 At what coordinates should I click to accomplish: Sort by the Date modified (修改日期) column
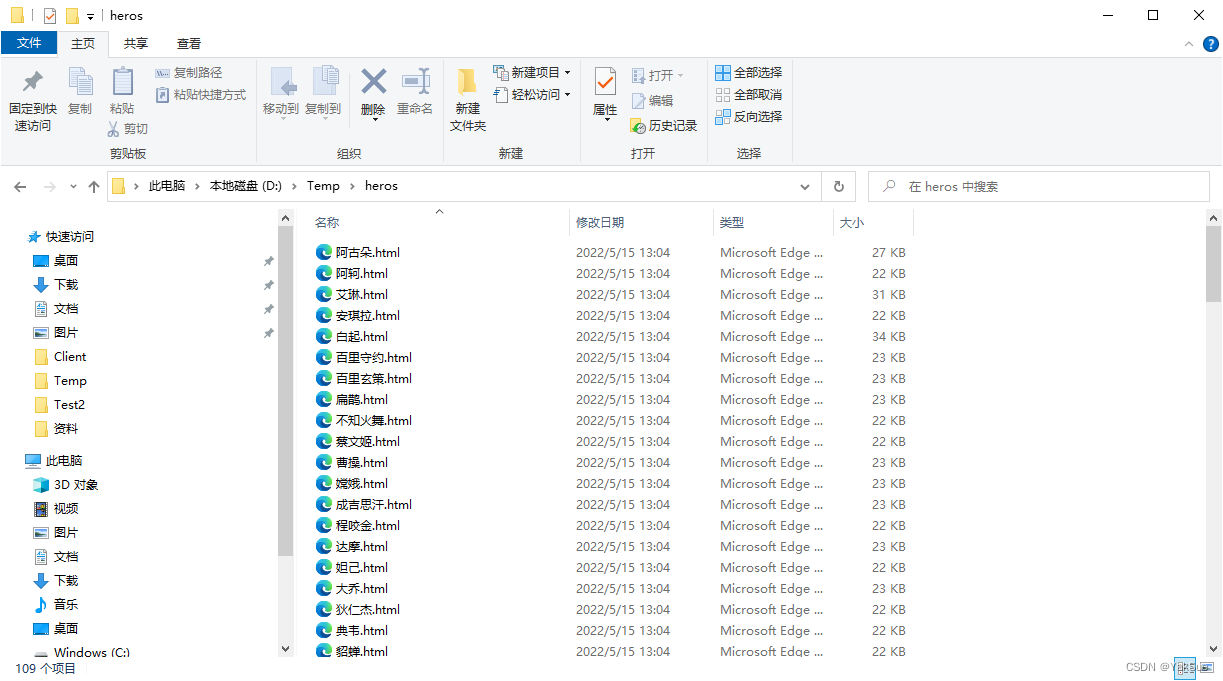(600, 223)
